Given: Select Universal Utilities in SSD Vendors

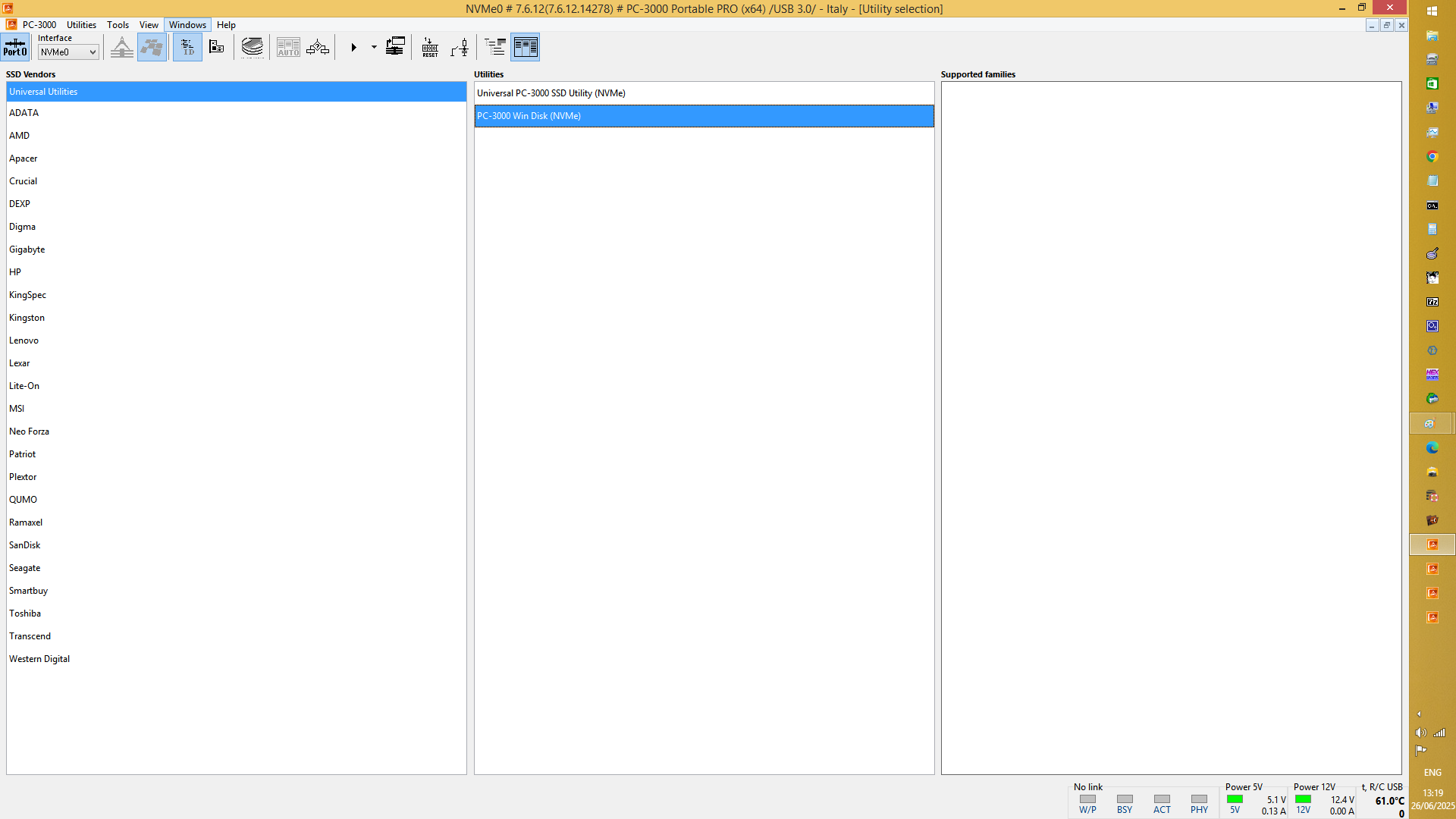Looking at the screenshot, I should 236,92.
